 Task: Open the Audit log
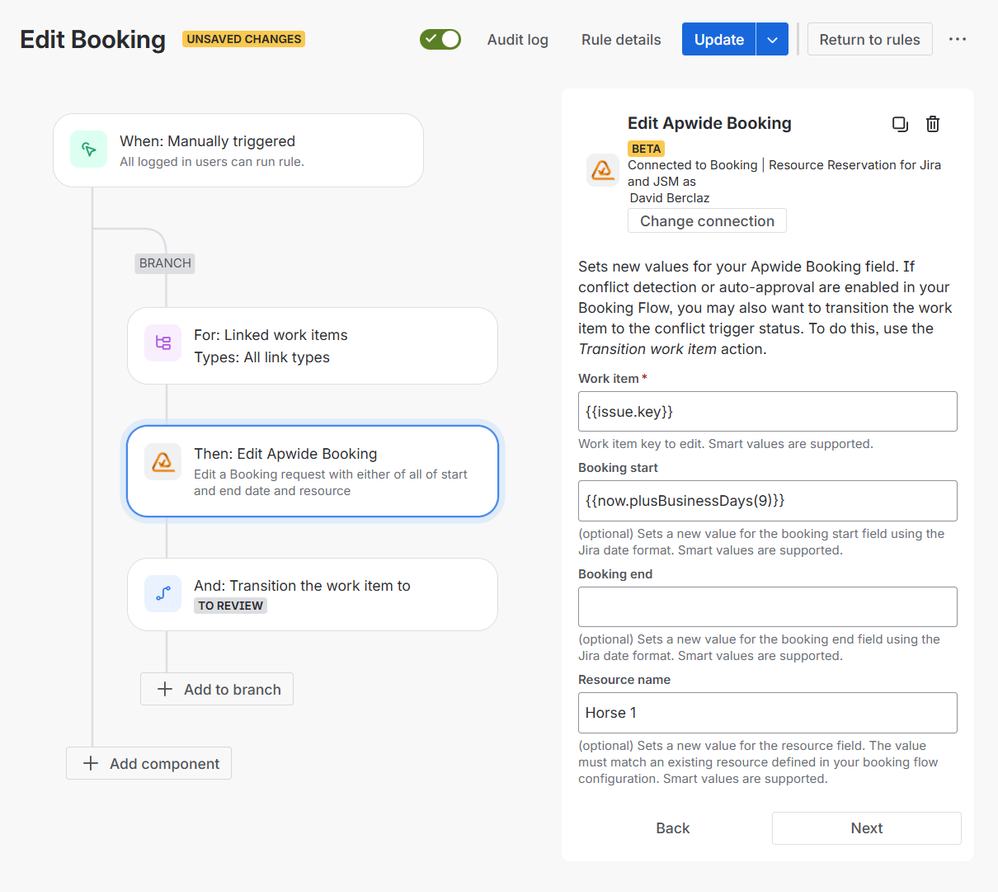click(517, 39)
